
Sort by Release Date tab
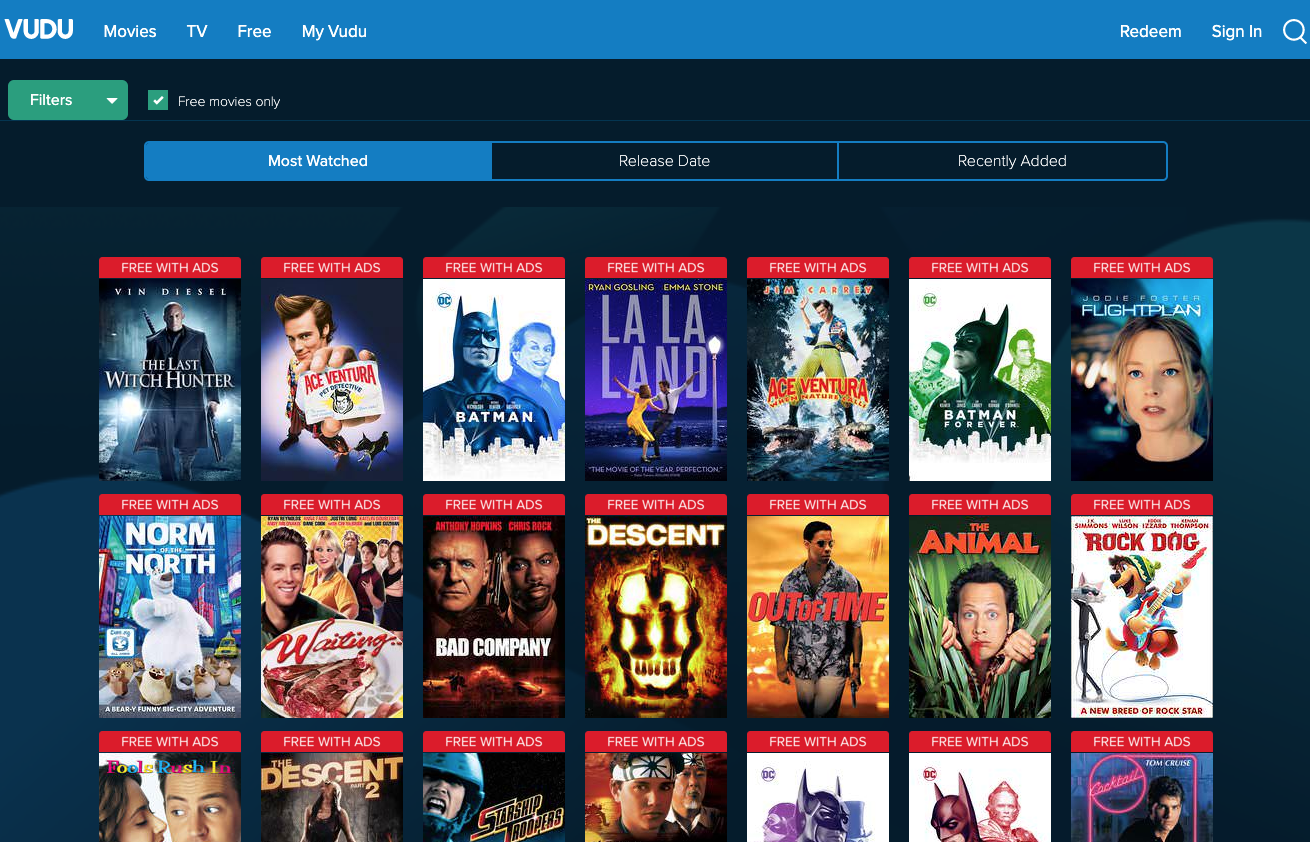tap(664, 161)
